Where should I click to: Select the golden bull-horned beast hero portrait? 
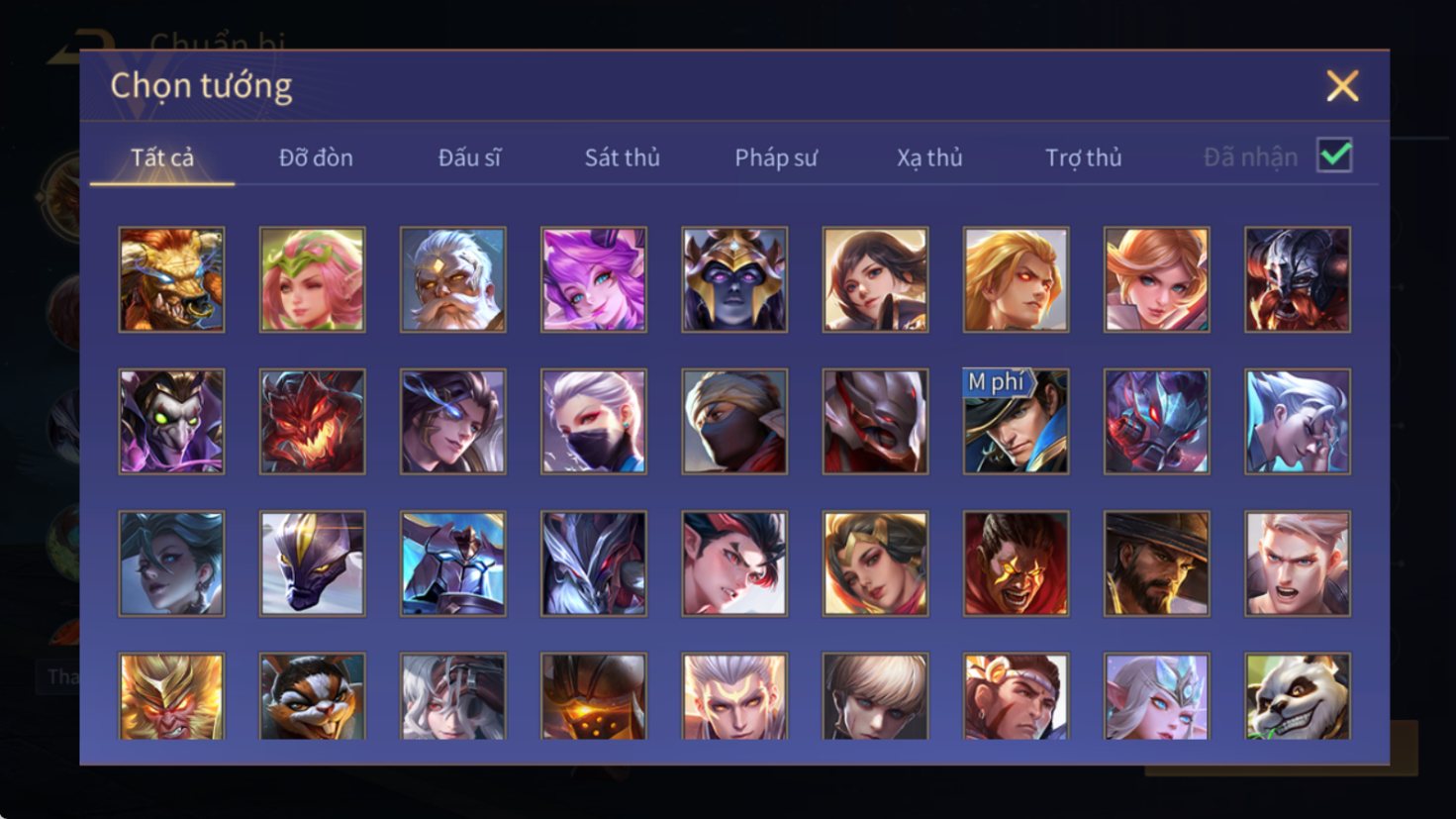click(171, 279)
